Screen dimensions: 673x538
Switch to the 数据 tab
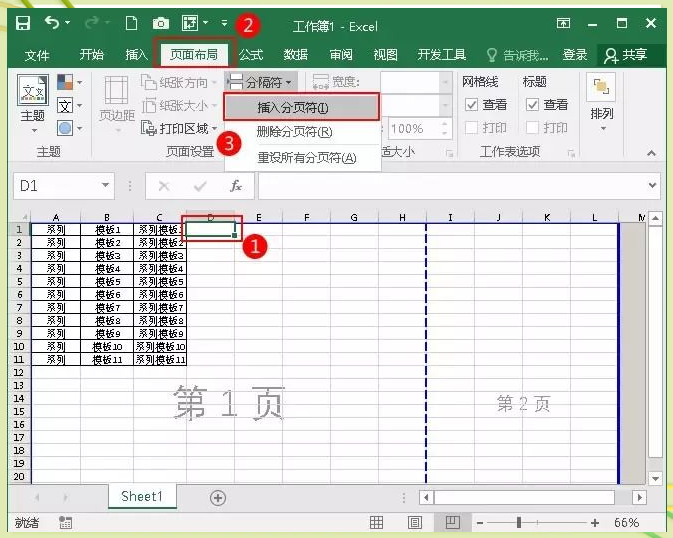click(x=295, y=55)
